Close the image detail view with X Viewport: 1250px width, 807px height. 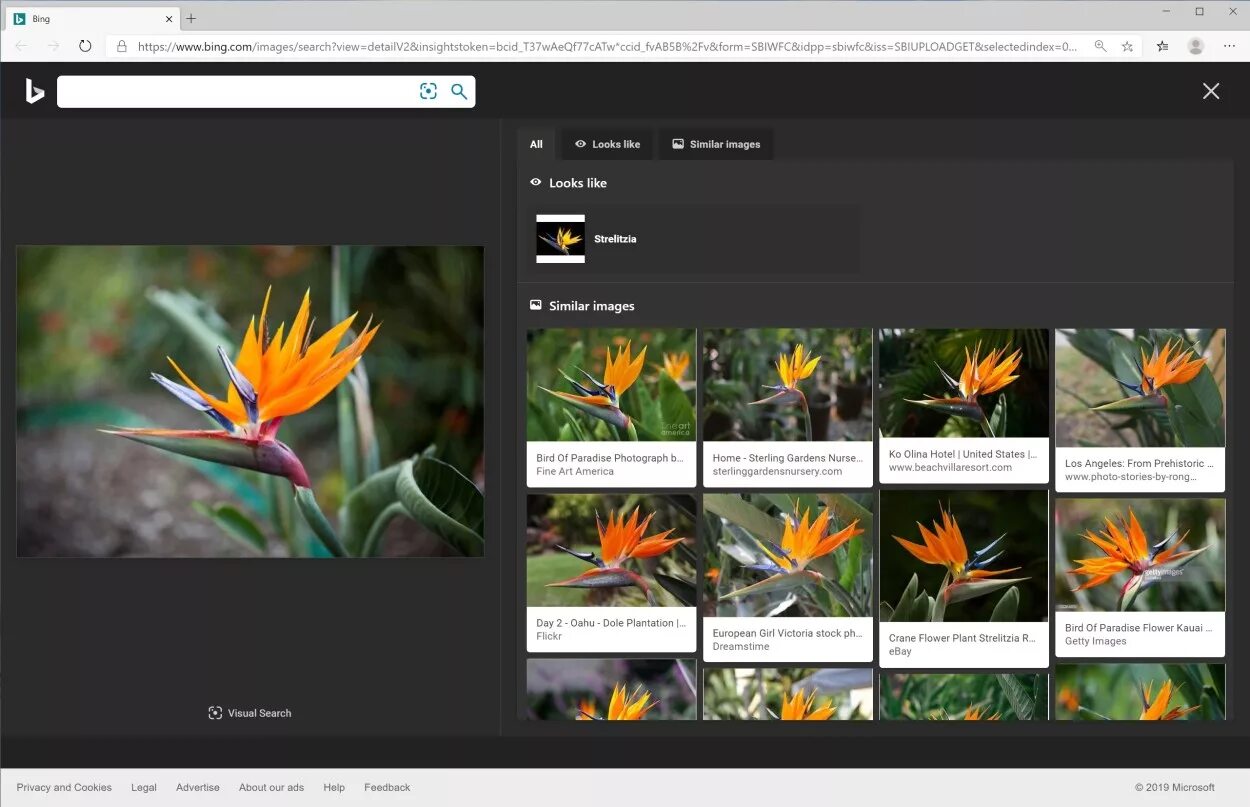point(1211,91)
